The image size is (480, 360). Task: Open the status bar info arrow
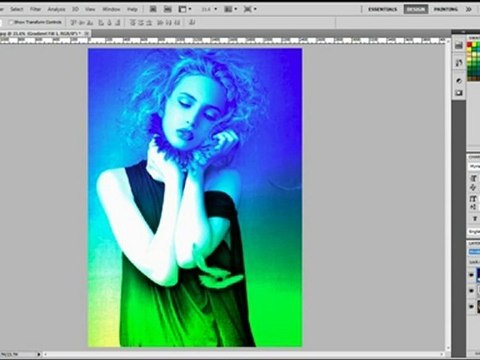38,354
